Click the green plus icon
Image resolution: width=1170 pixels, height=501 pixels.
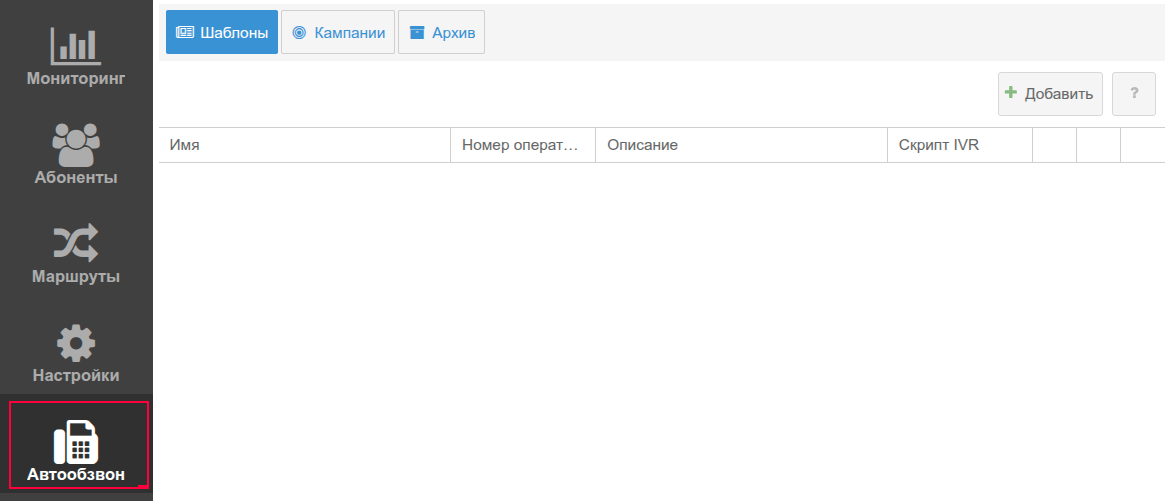[1011, 93]
